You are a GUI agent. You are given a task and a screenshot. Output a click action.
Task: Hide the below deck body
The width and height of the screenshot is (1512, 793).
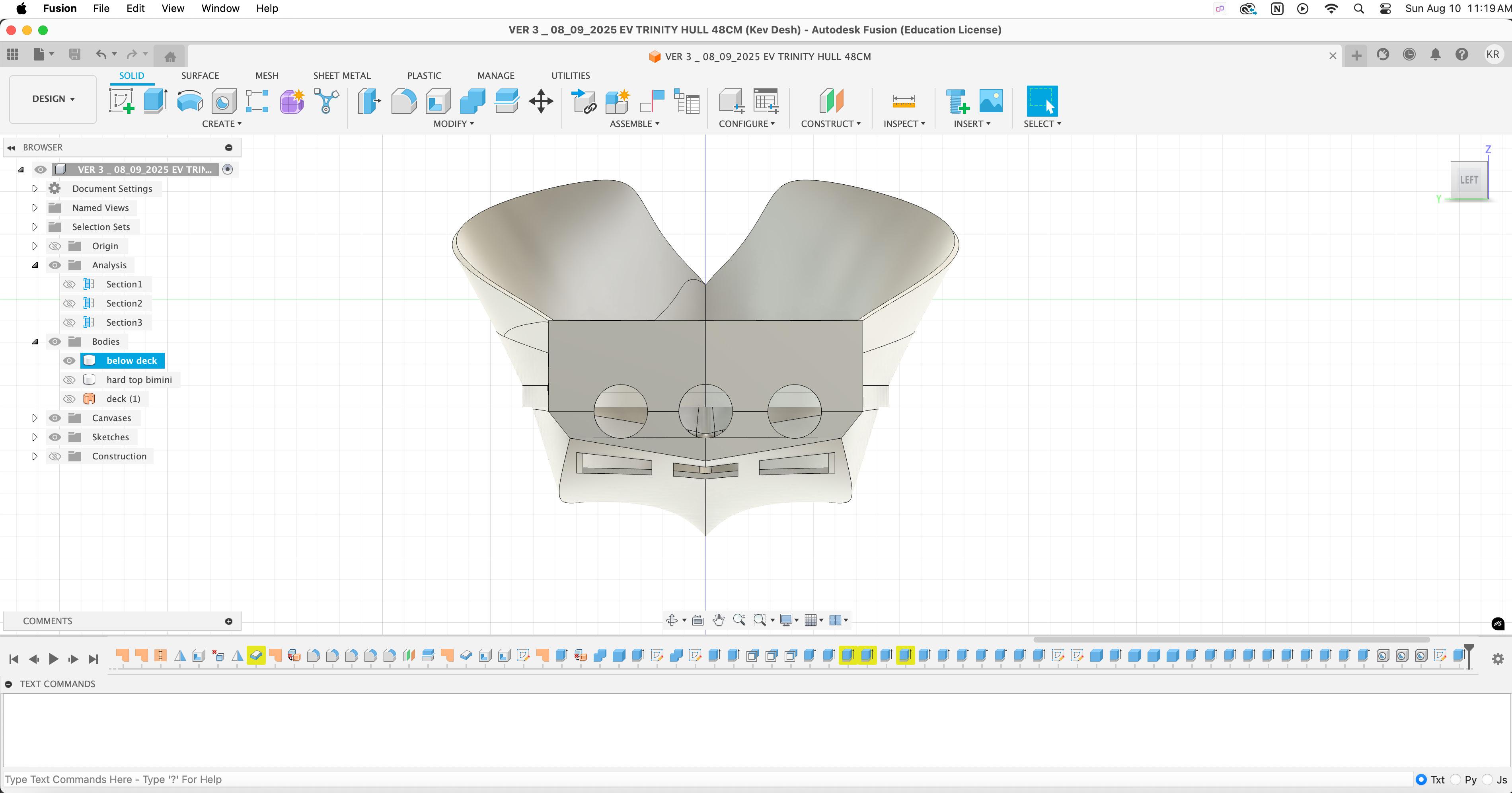[x=69, y=361]
